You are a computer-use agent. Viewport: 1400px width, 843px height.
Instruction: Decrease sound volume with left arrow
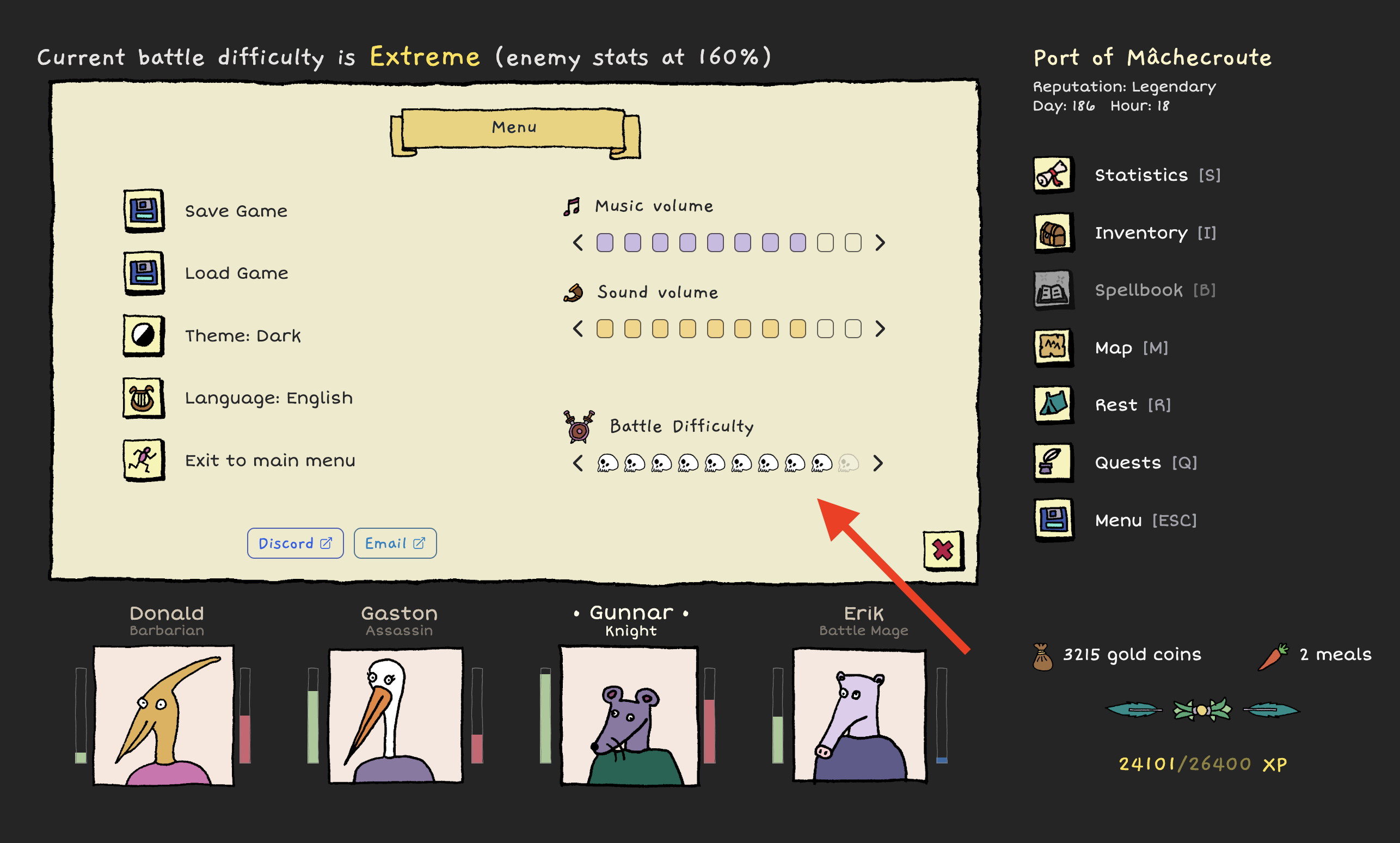pyautogui.click(x=578, y=328)
